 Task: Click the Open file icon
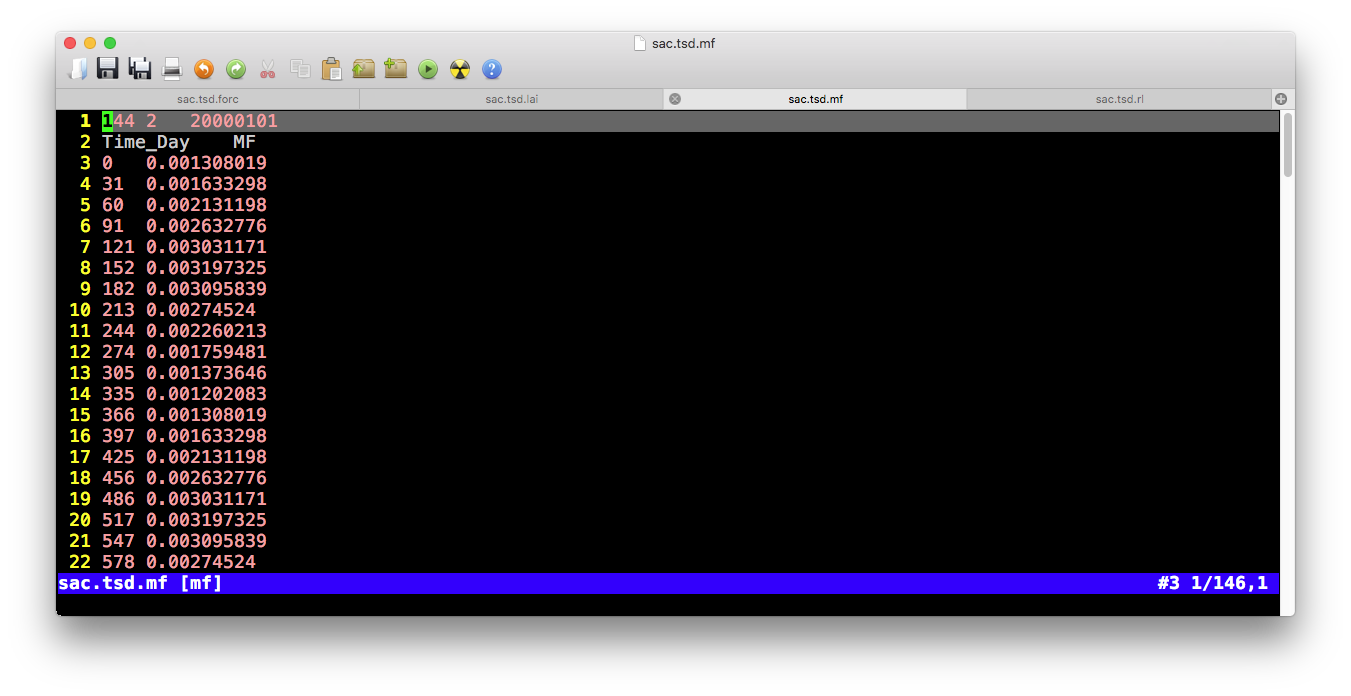[77, 69]
